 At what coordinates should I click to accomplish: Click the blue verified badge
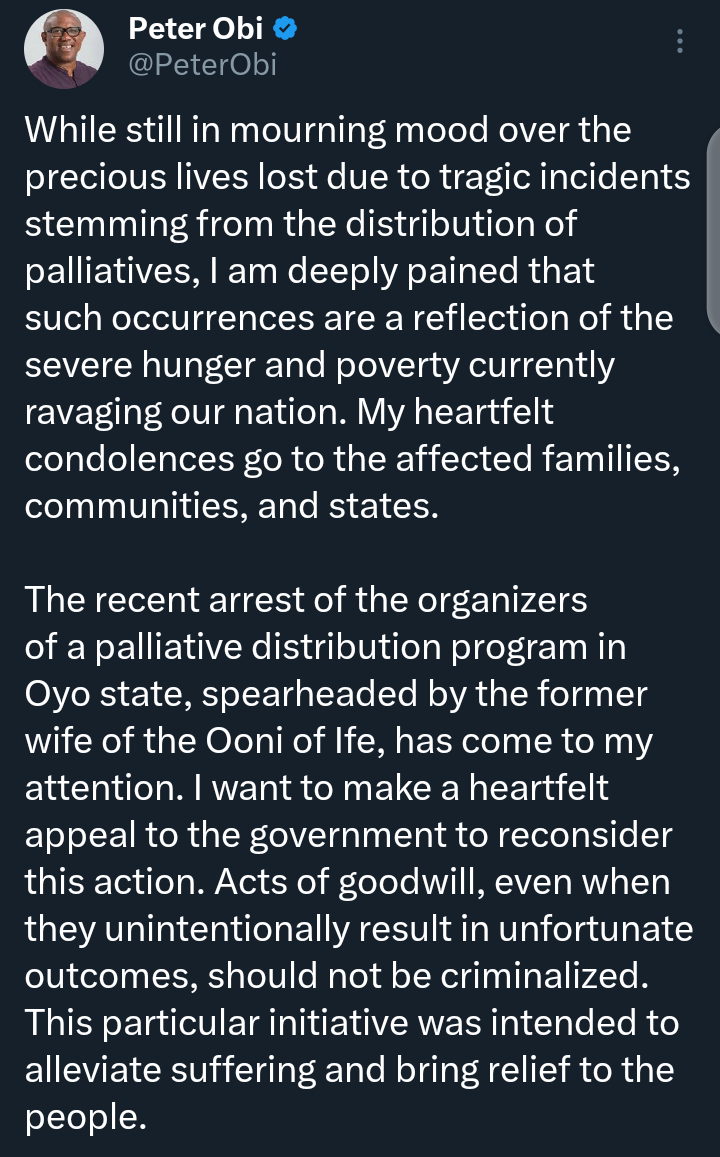285,29
